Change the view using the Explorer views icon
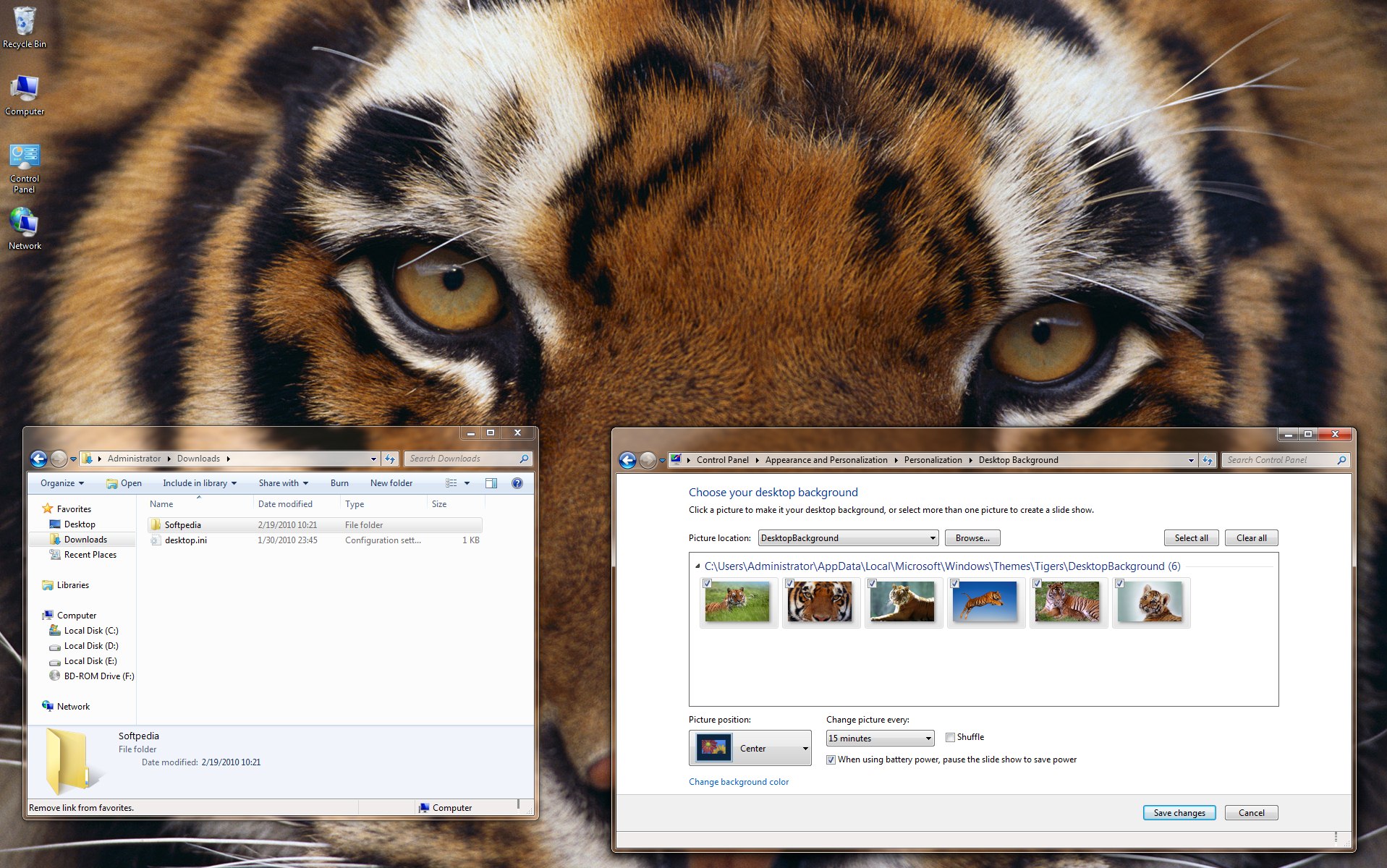Image resolution: width=1387 pixels, height=868 pixels. [x=451, y=483]
